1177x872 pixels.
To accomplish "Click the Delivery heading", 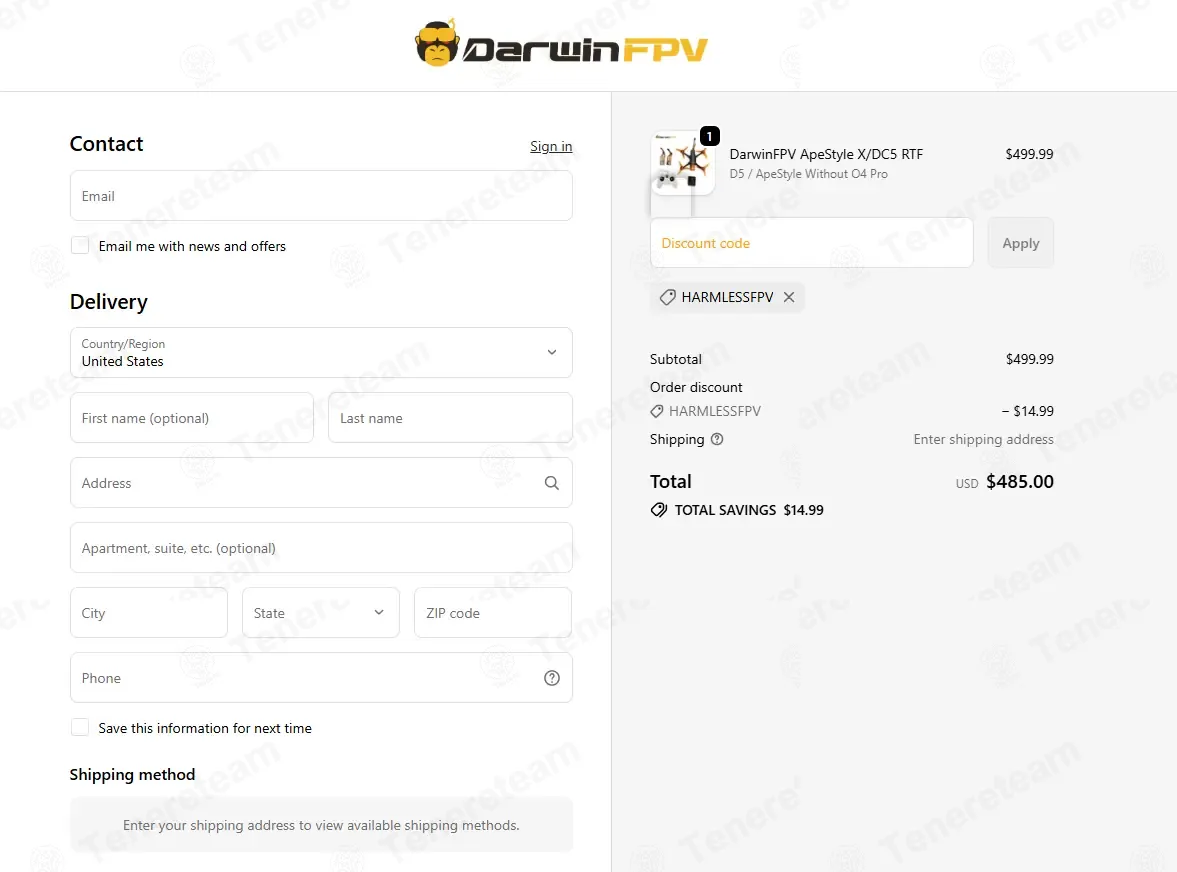I will coord(109,302).
